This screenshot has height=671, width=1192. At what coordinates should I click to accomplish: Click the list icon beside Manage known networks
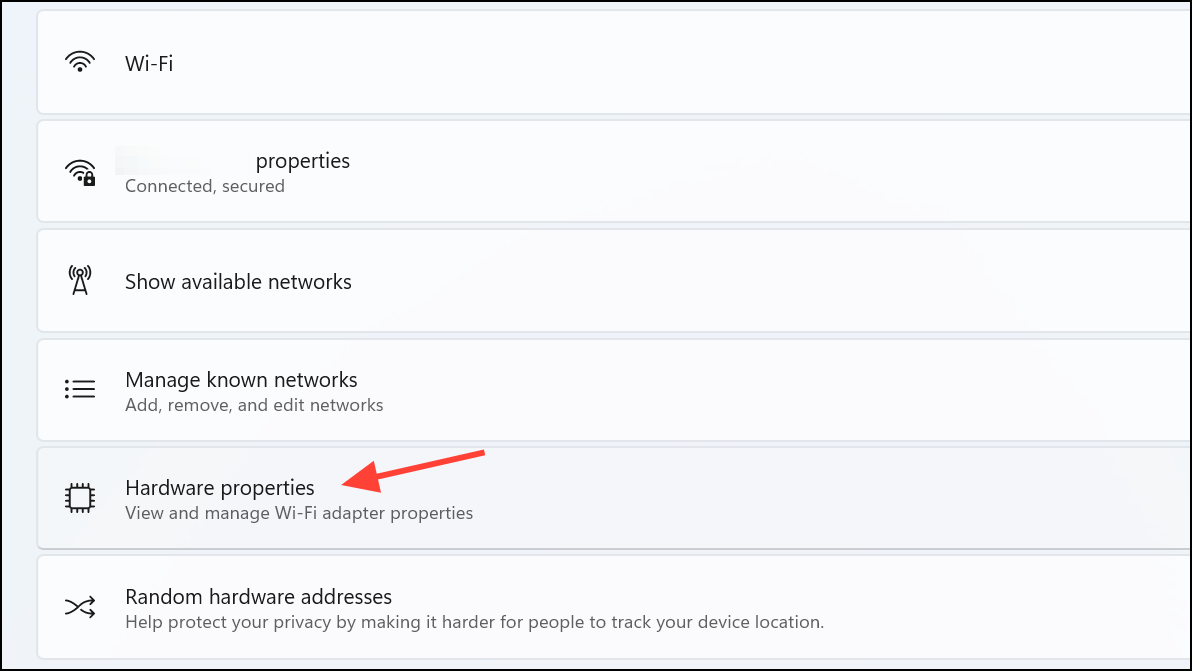[80, 389]
